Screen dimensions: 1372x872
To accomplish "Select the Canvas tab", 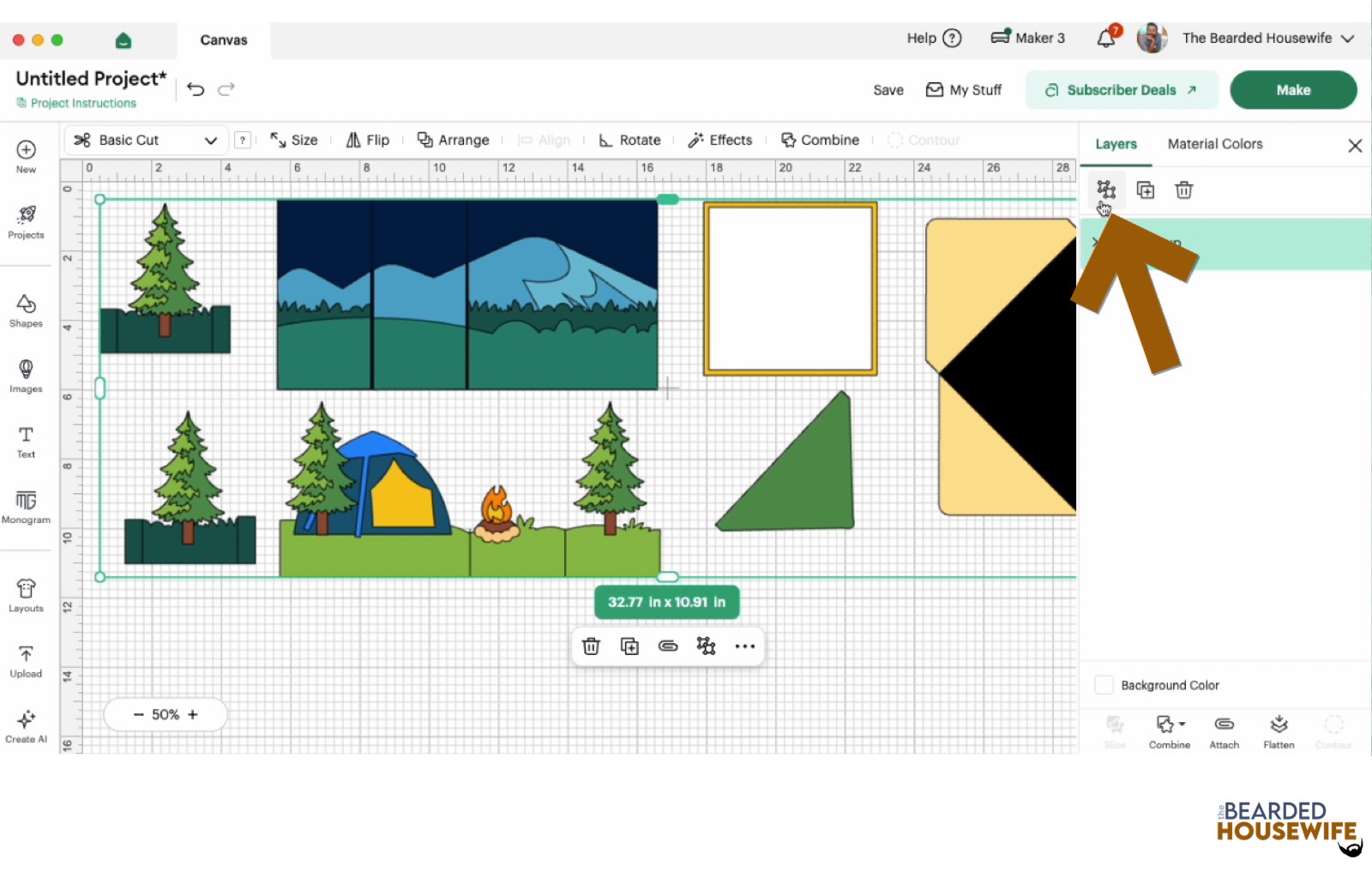I will click(x=224, y=40).
